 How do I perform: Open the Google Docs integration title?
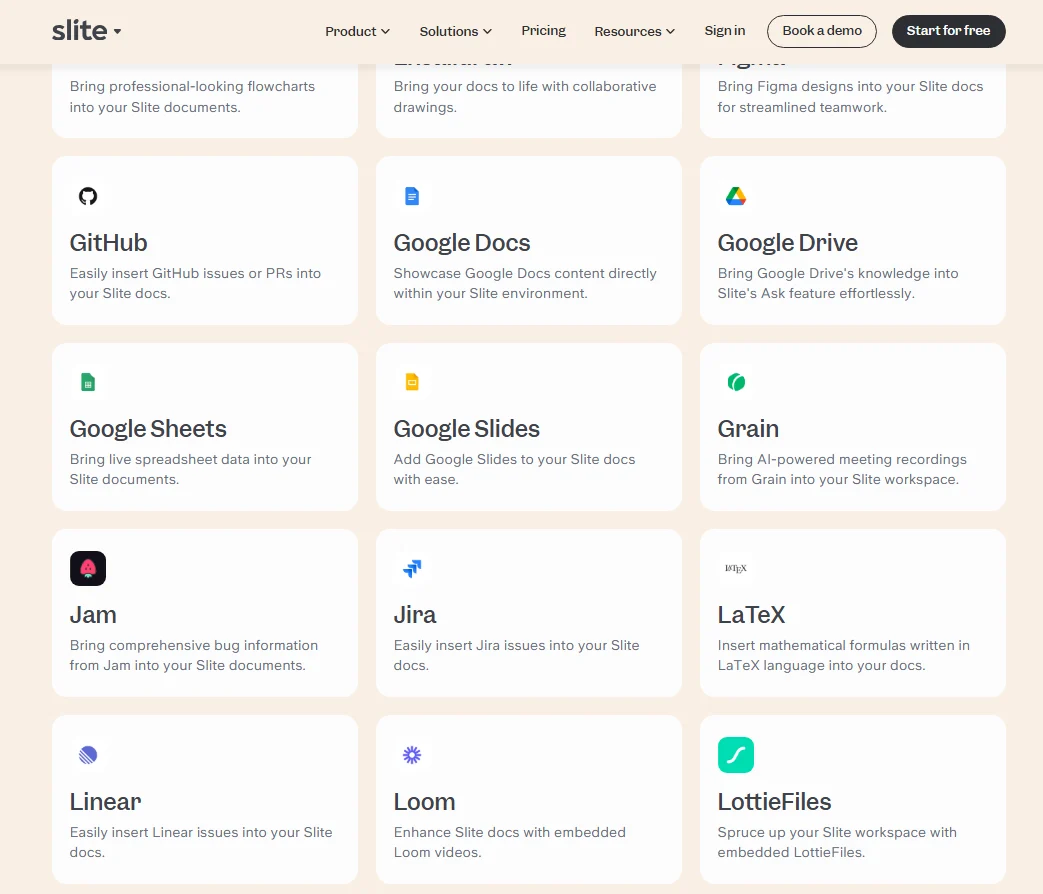pos(462,243)
